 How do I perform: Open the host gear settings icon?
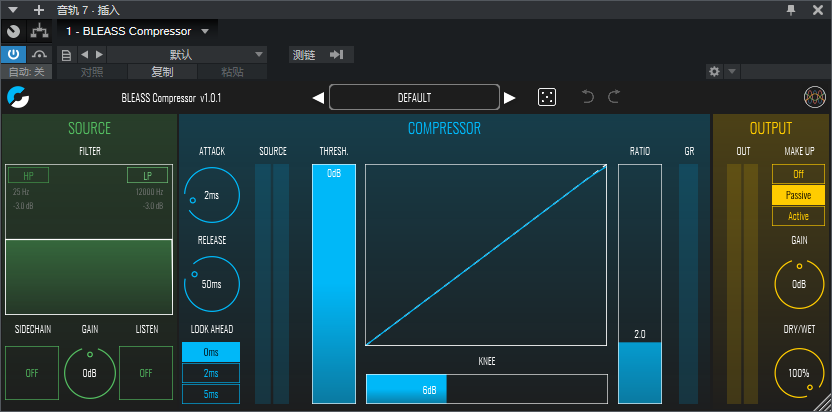(714, 72)
